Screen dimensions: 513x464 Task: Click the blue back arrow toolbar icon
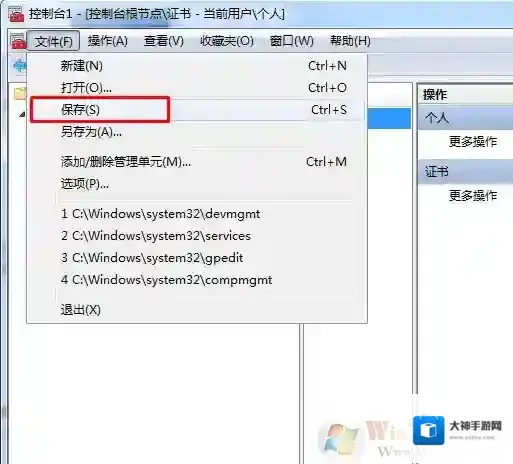(x=20, y=66)
